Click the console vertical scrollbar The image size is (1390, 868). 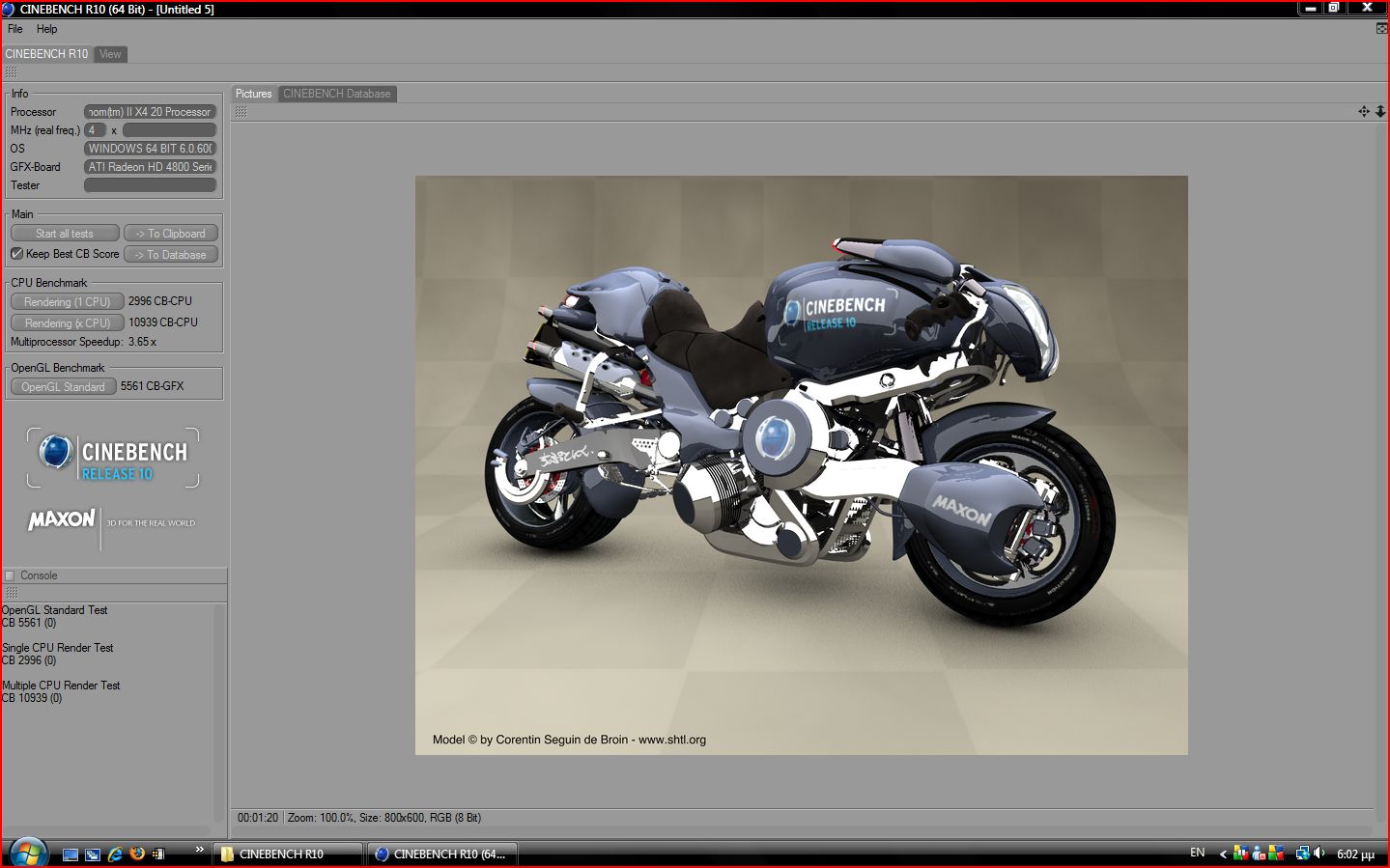[x=219, y=714]
